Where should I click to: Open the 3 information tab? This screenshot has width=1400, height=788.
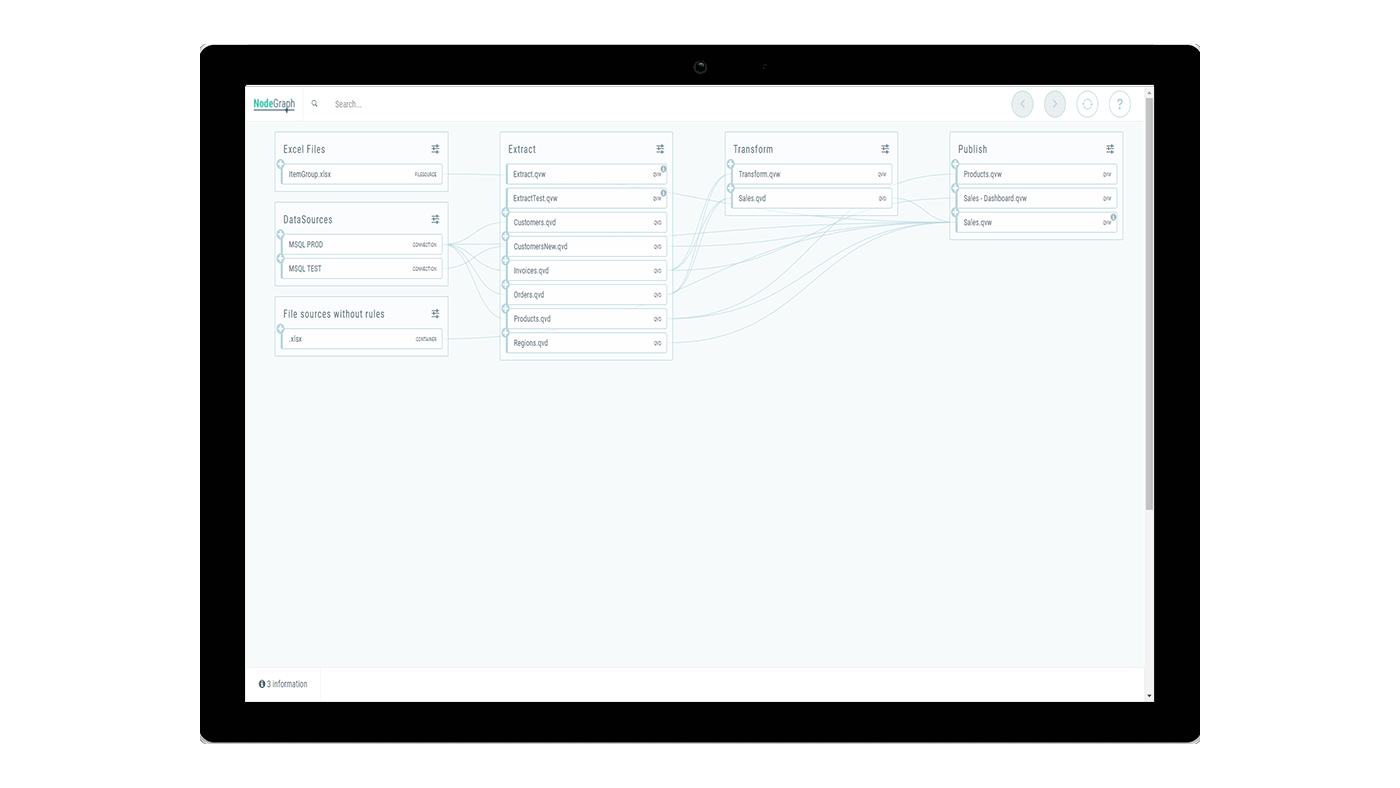(283, 684)
